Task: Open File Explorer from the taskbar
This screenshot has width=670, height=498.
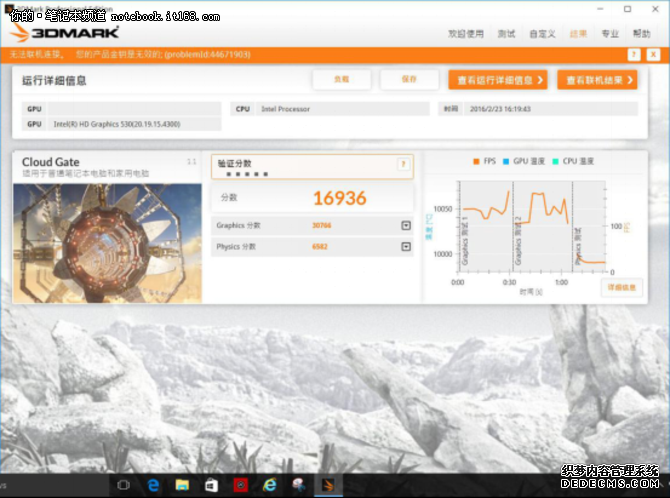Action: click(x=182, y=485)
